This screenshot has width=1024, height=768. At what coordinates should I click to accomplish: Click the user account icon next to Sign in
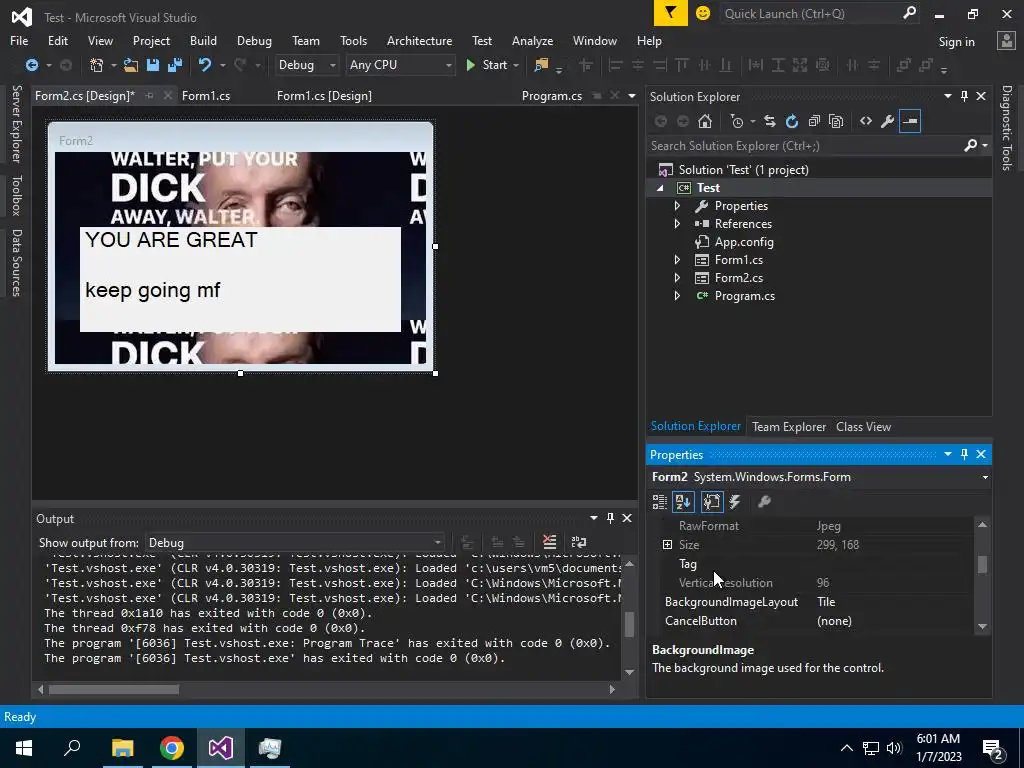coord(1006,41)
